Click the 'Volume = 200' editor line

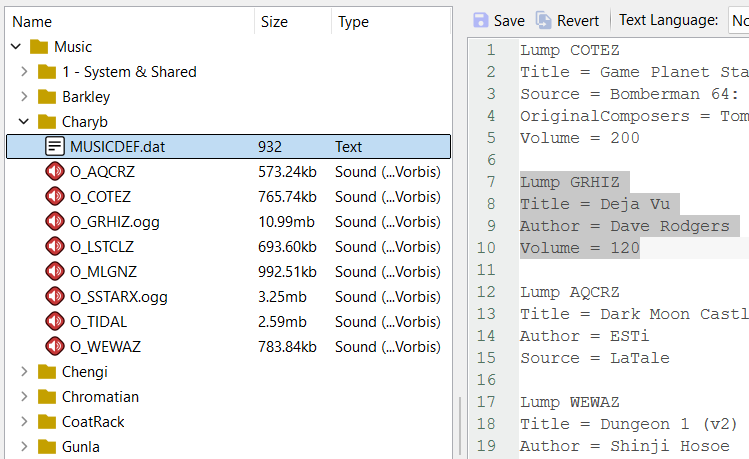pyautogui.click(x=579, y=138)
